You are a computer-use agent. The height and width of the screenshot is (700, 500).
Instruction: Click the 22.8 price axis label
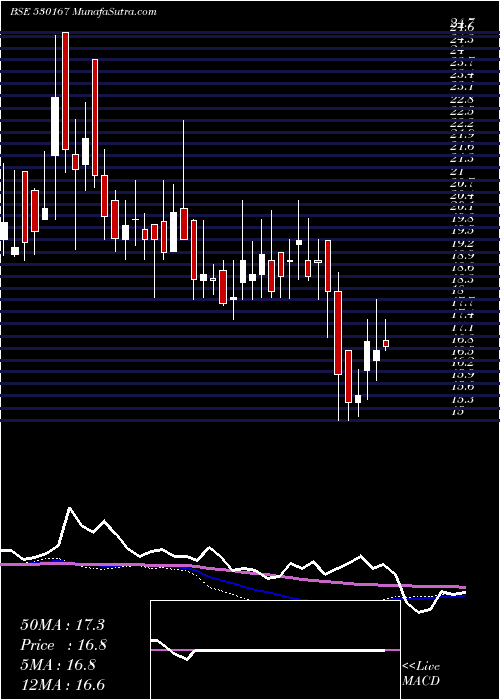coord(463,99)
